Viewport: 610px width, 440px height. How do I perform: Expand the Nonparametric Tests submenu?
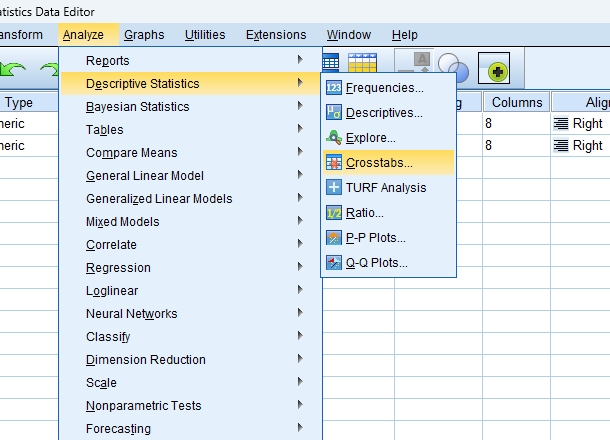143,406
